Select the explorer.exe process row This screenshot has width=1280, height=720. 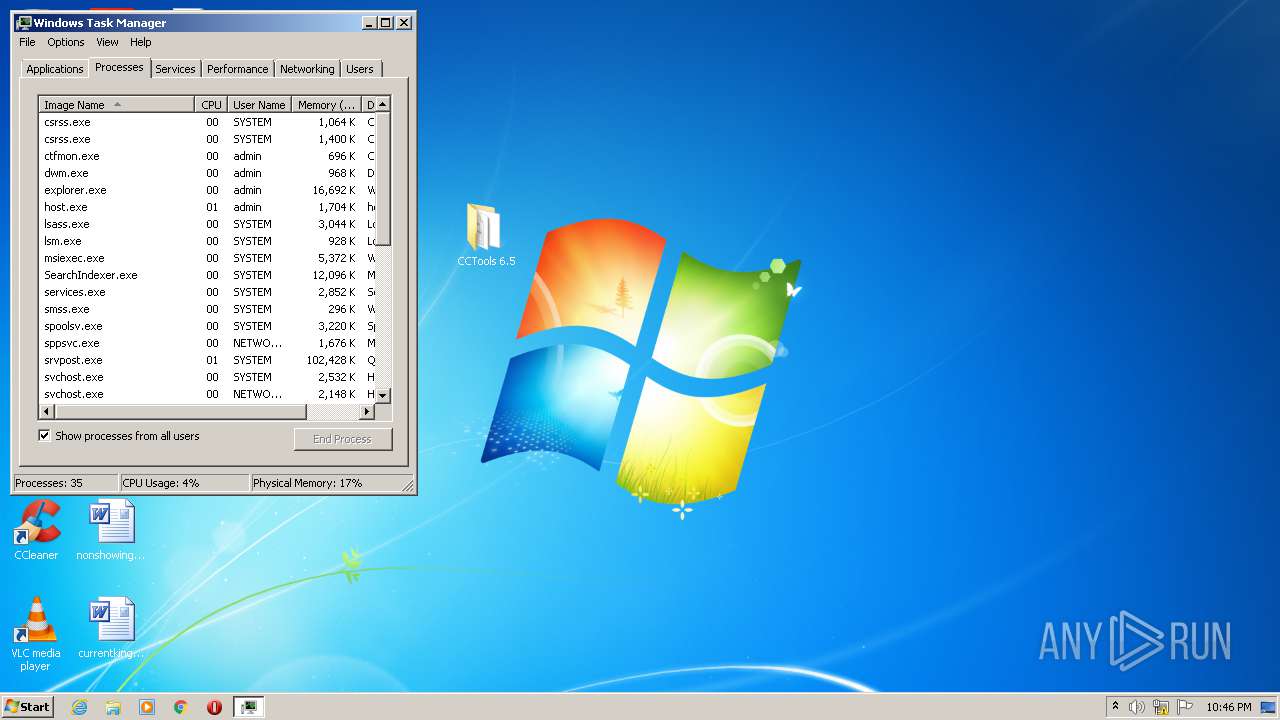click(x=207, y=190)
